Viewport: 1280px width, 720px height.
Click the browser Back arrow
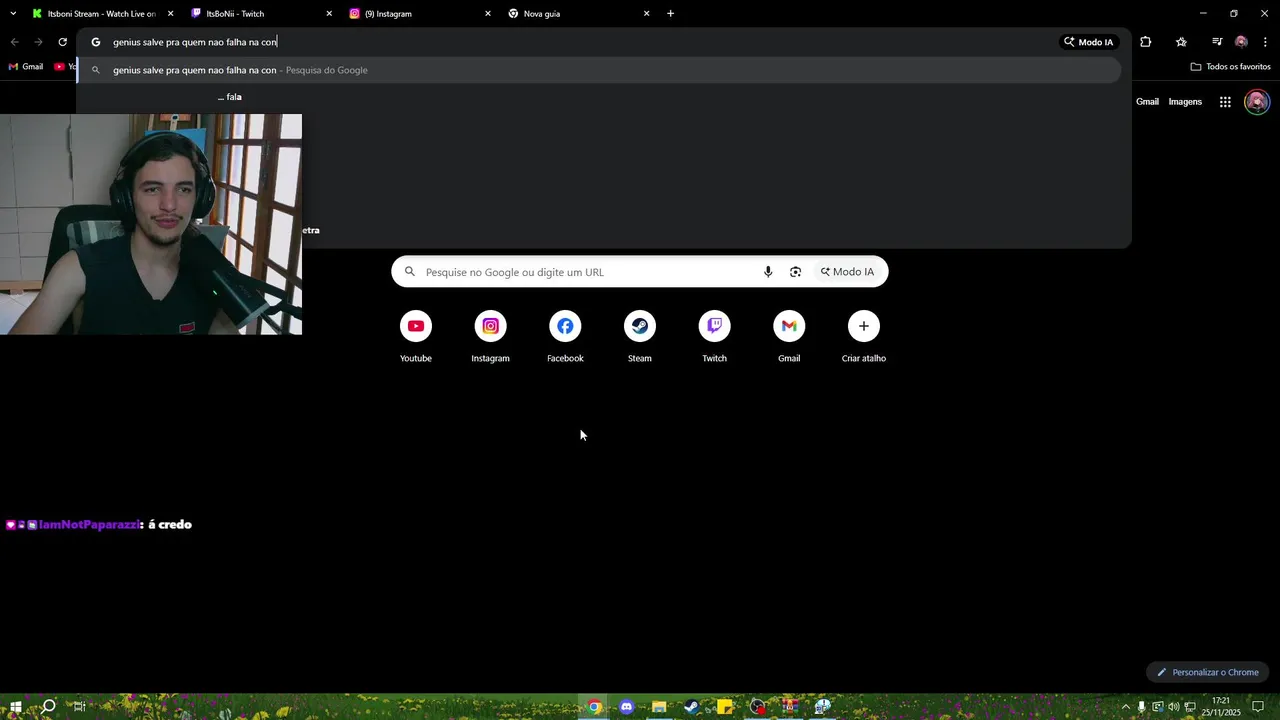coord(14,42)
